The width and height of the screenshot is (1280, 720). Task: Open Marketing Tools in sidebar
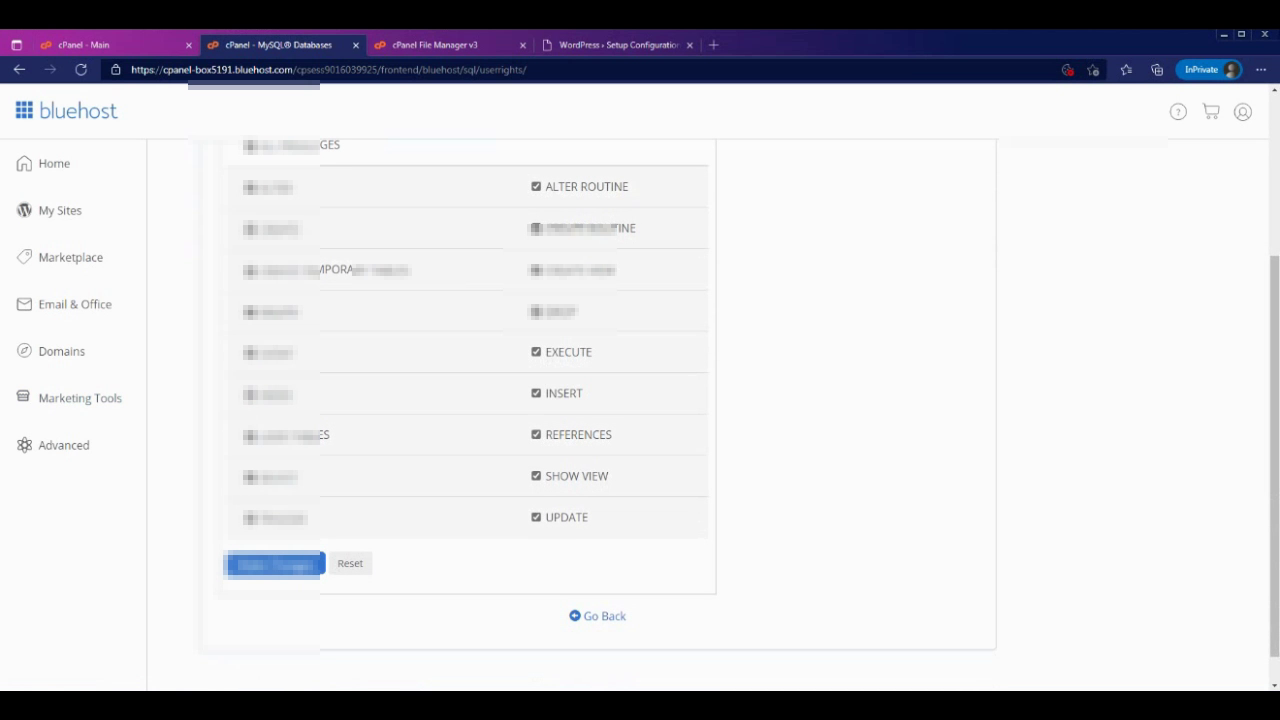coord(79,398)
